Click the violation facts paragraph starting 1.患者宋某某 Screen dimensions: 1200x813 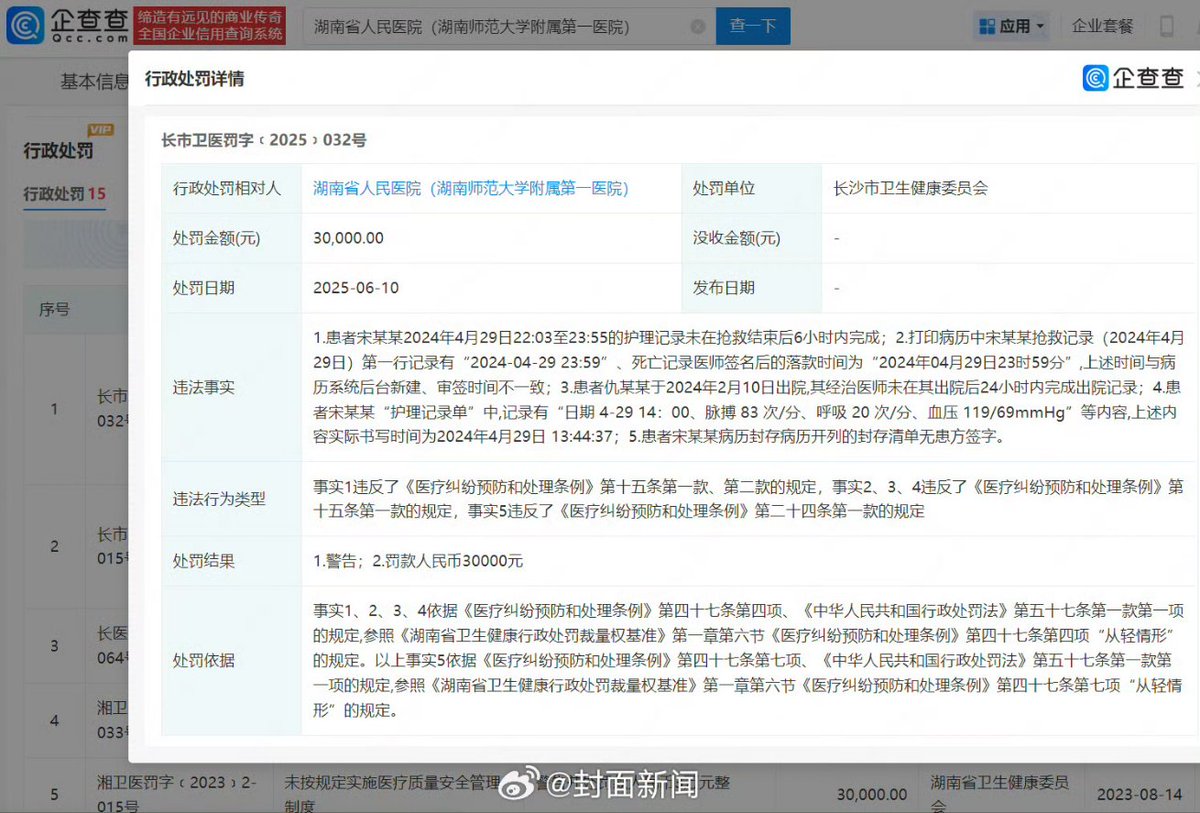point(748,387)
